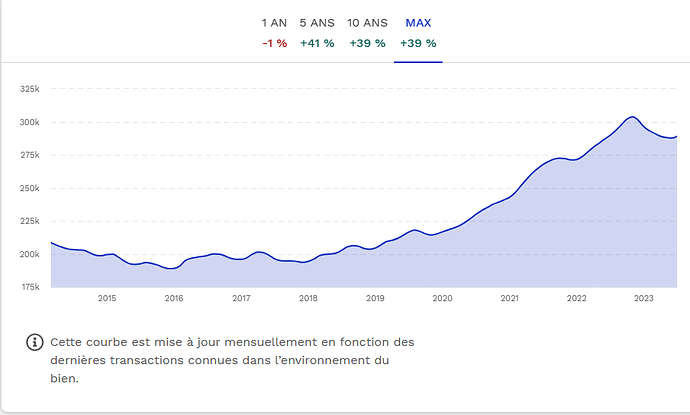Click the 200k y-axis label
The image size is (690, 415).
[x=29, y=254]
